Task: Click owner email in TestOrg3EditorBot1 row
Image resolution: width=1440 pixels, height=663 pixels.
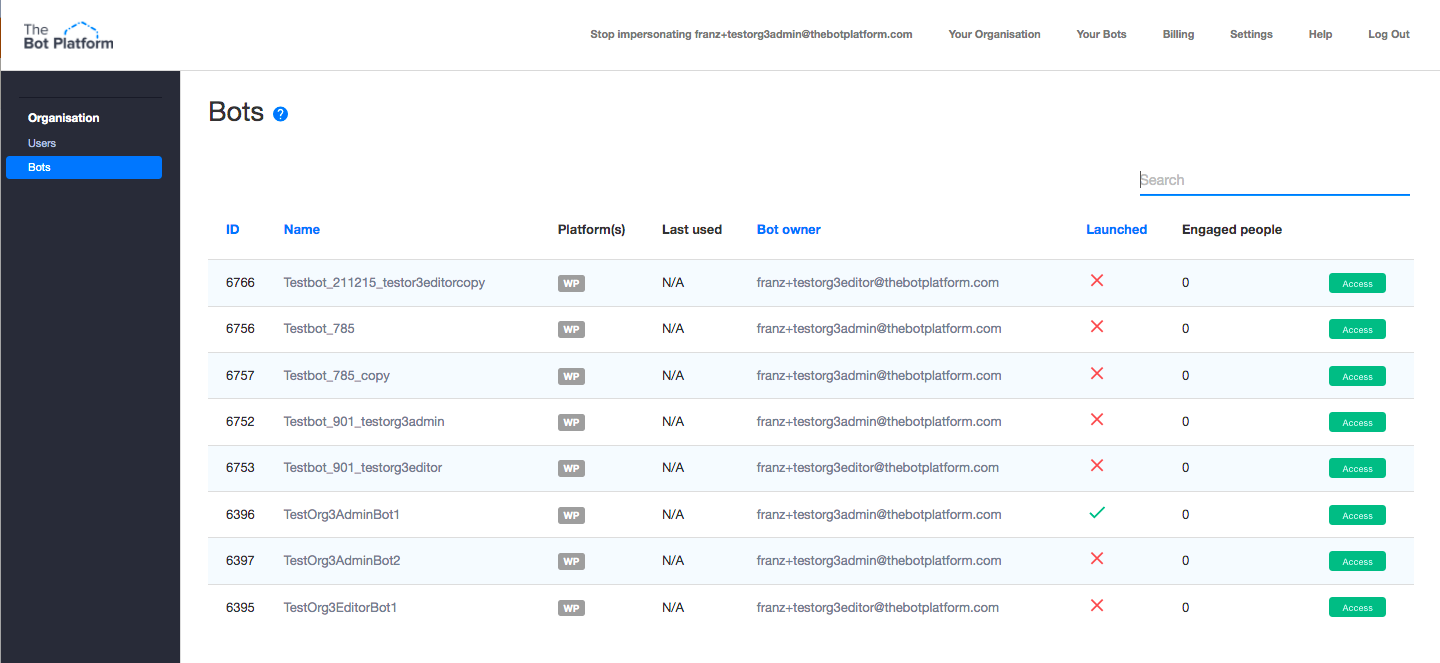Action: pyautogui.click(x=878, y=607)
